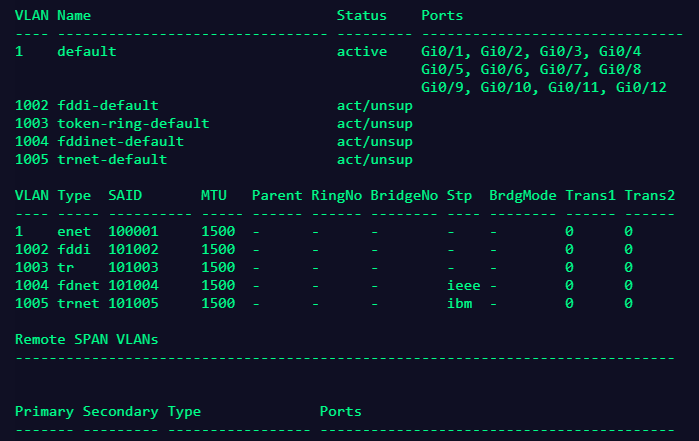Viewport: 699px width, 441px height.
Task: Select the enet type value
Action: pos(74,231)
